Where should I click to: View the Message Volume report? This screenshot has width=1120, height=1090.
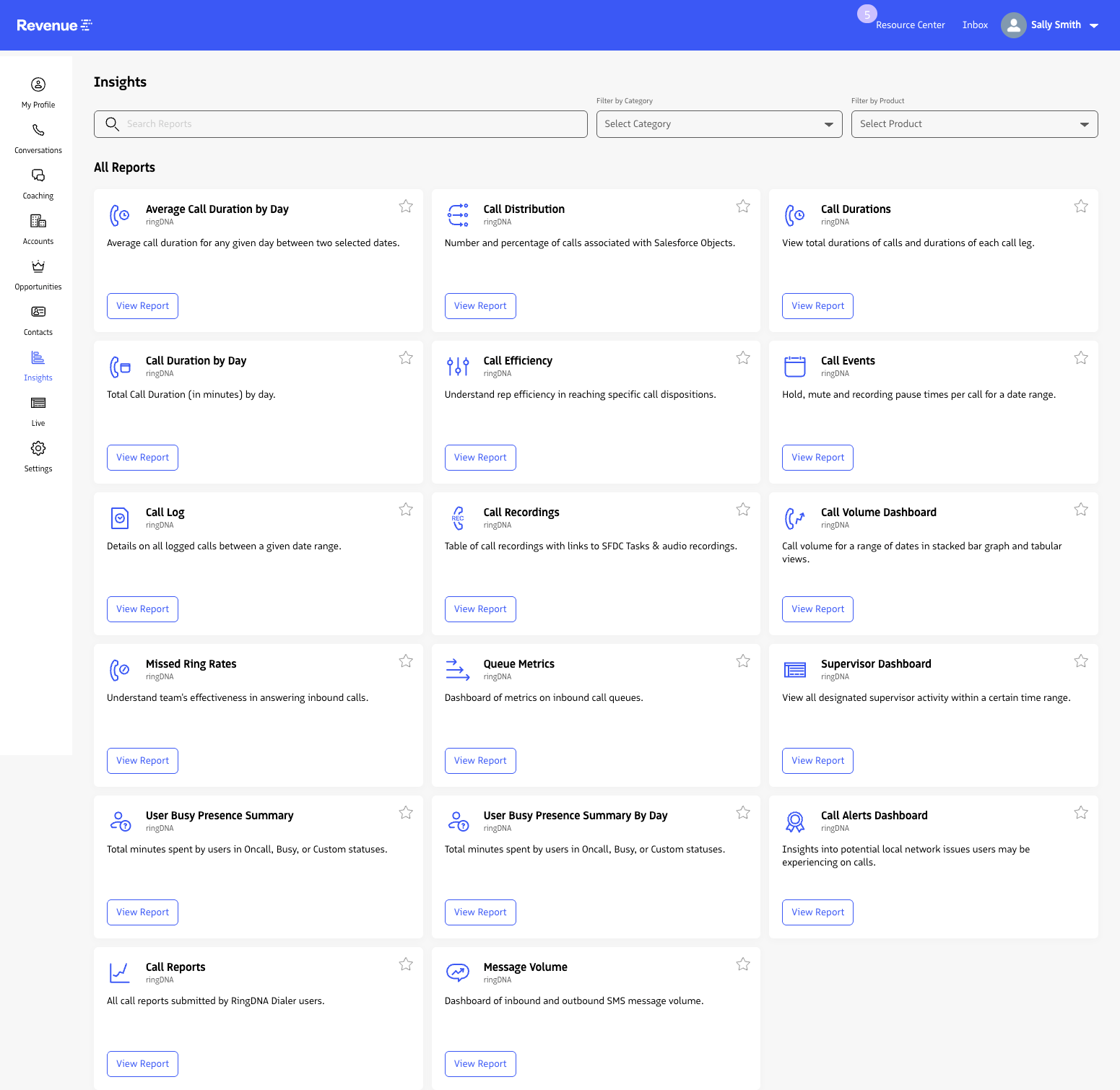tap(479, 1063)
